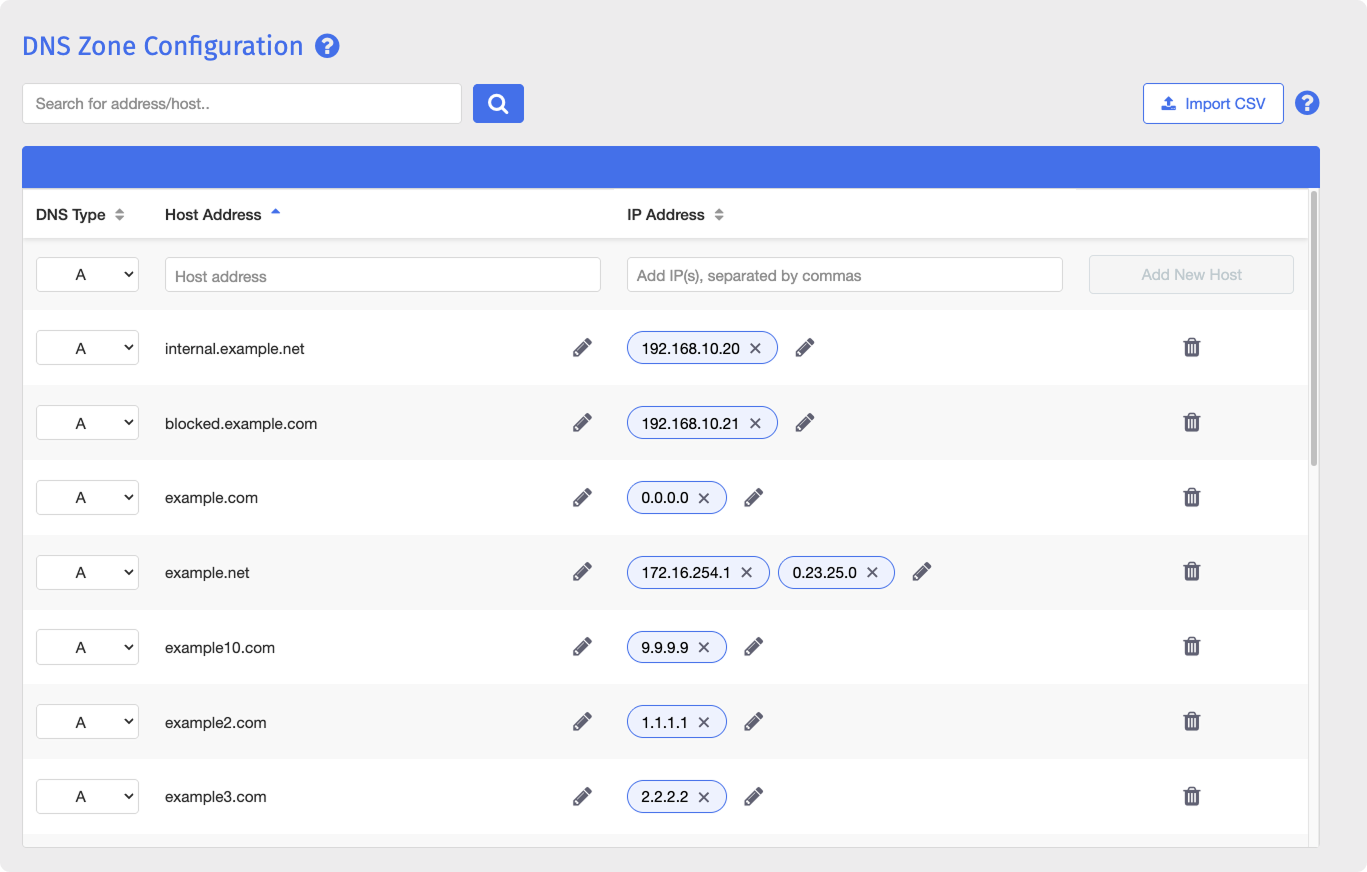
Task: Edit IPs for example2.com row
Action: 754,722
